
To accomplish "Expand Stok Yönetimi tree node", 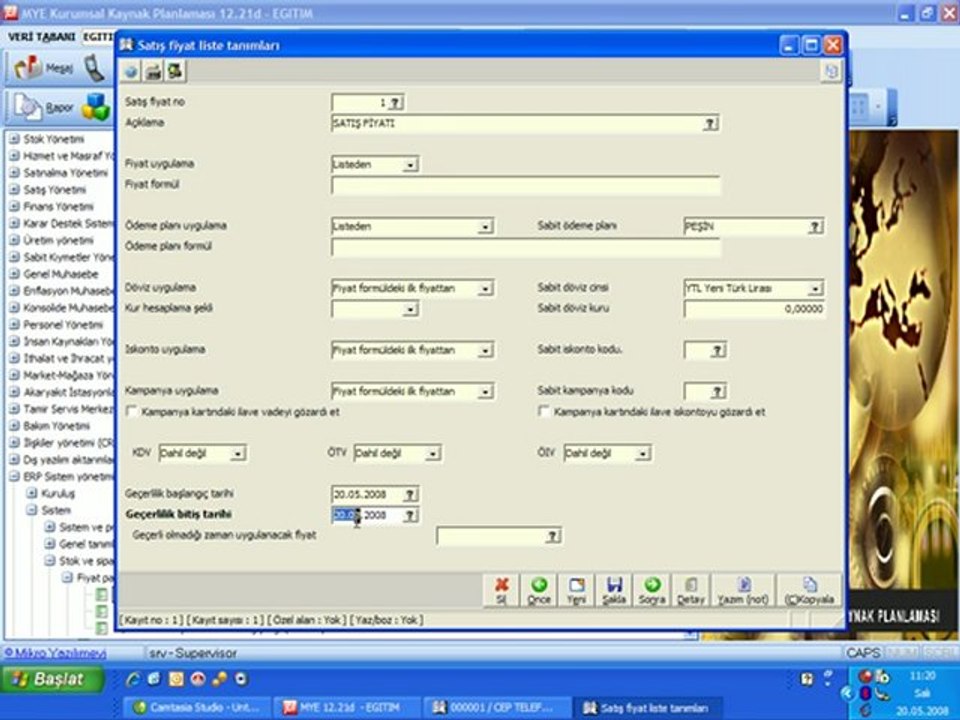I will (15, 139).
